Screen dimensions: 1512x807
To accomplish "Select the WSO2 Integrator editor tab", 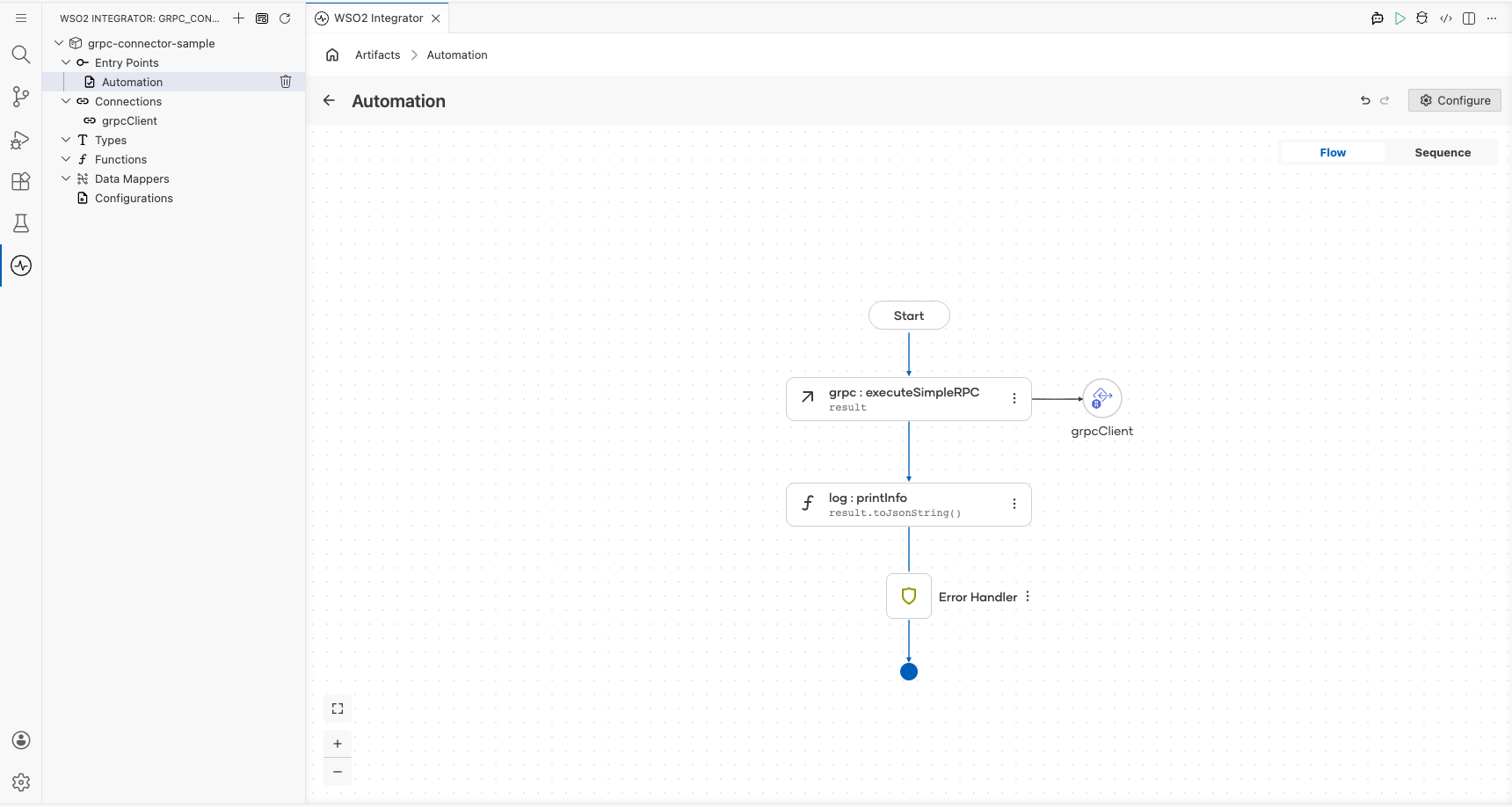I will coord(378,18).
